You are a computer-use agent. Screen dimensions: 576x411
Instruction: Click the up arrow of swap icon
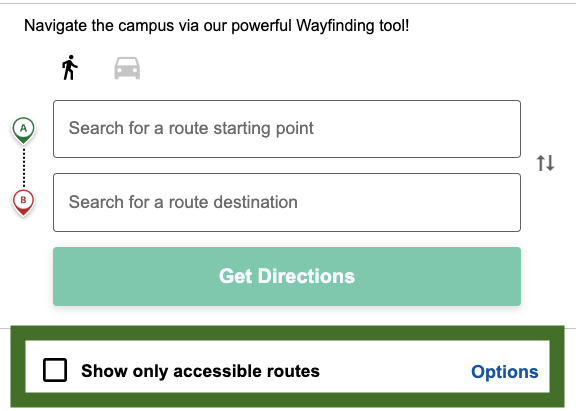(541, 163)
